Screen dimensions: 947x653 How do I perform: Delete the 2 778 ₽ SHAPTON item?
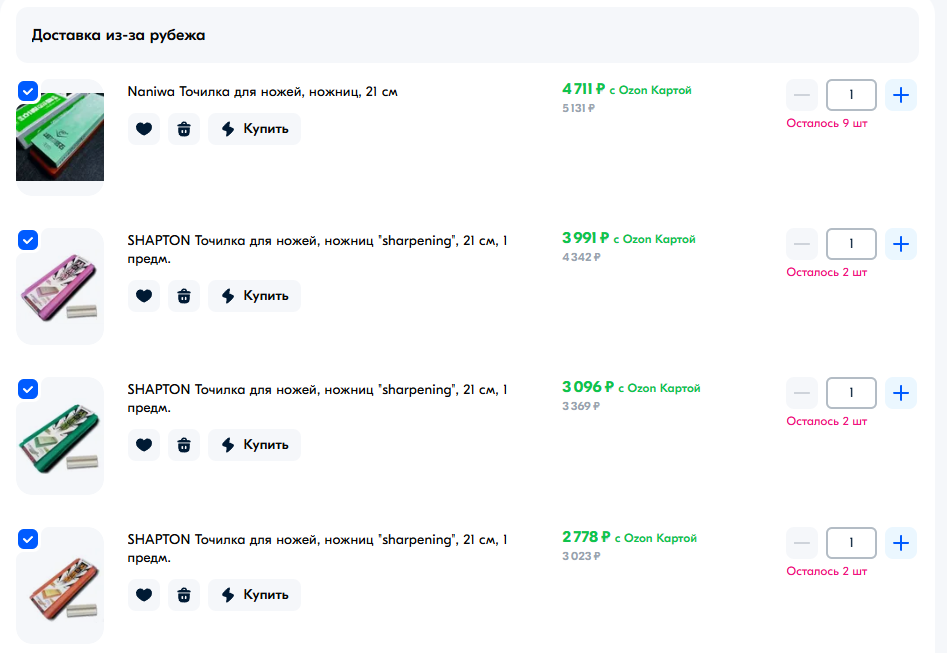pyautogui.click(x=184, y=595)
